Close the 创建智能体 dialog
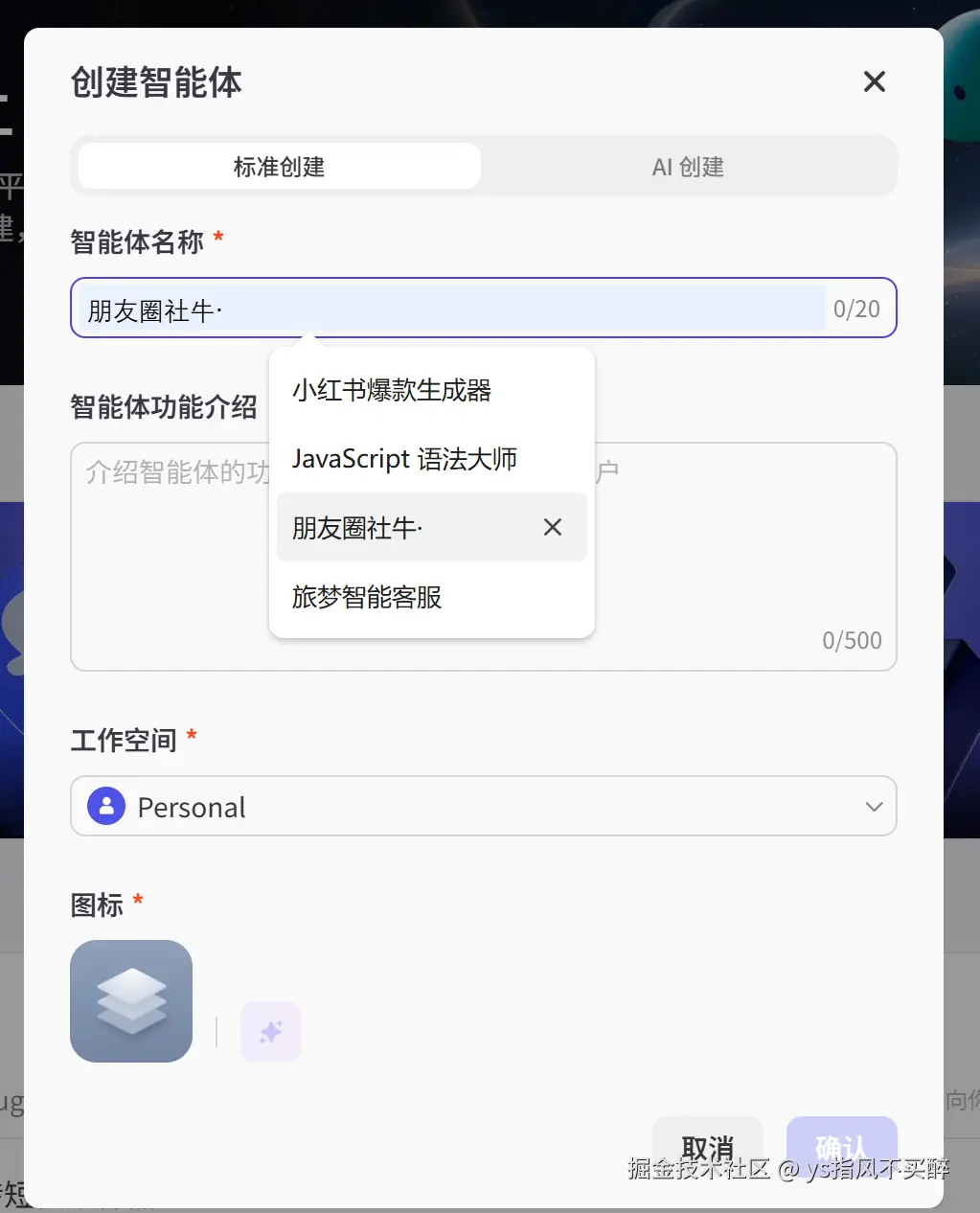980x1213 pixels. 874,82
